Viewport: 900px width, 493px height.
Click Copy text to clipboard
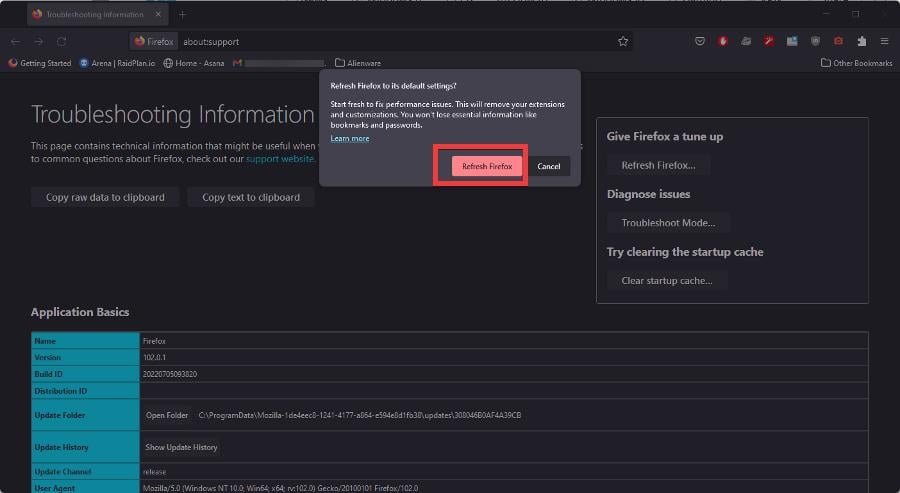251,197
